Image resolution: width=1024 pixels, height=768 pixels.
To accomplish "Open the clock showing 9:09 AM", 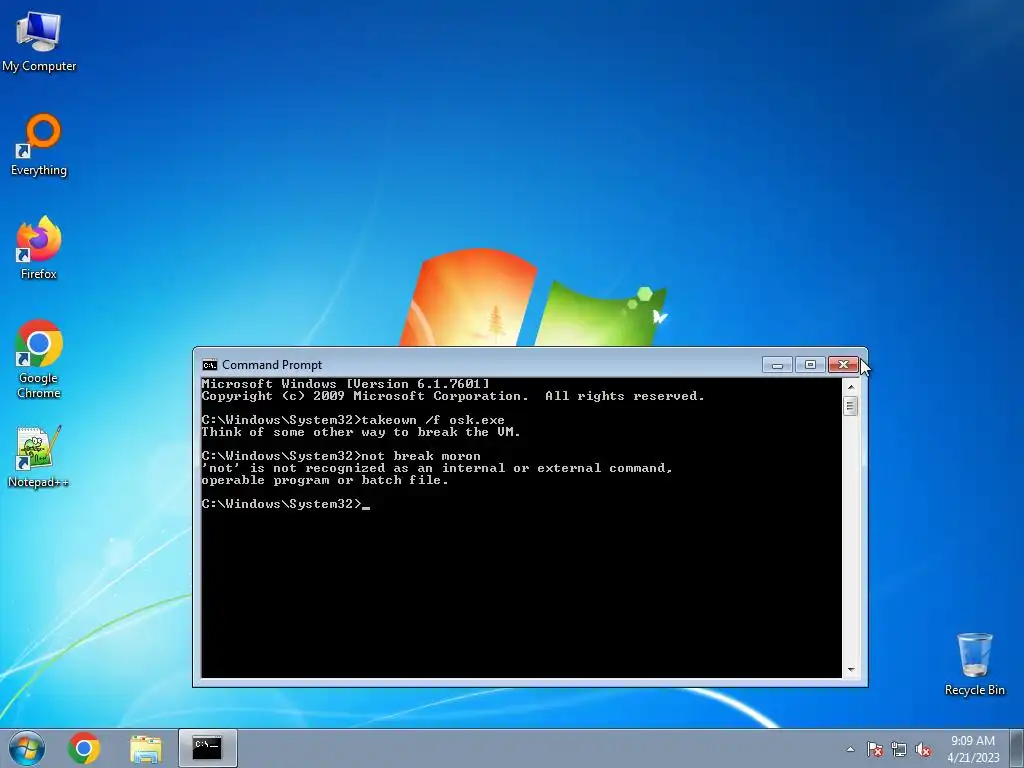I will coord(973,749).
